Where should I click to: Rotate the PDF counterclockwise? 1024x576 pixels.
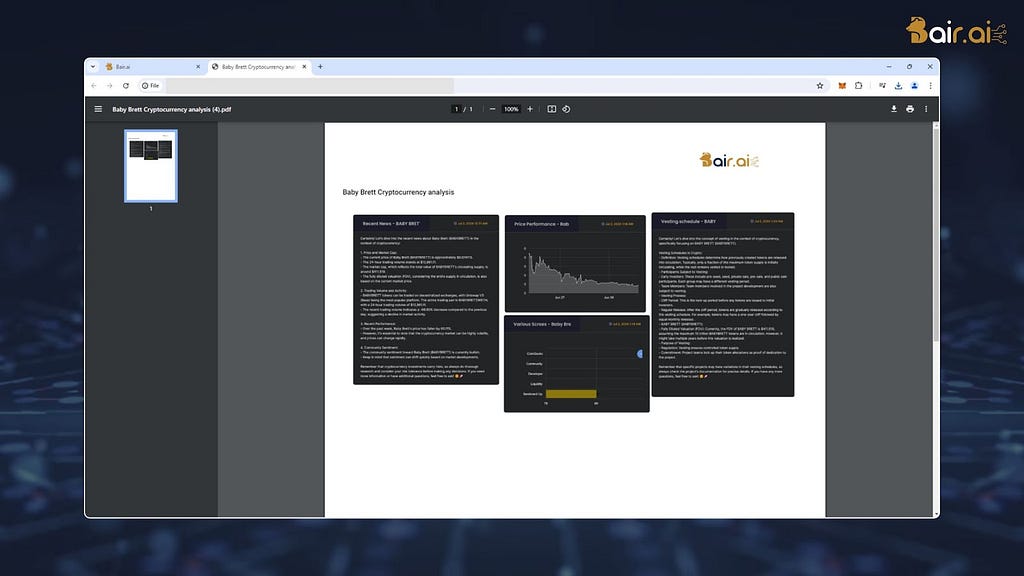click(566, 109)
